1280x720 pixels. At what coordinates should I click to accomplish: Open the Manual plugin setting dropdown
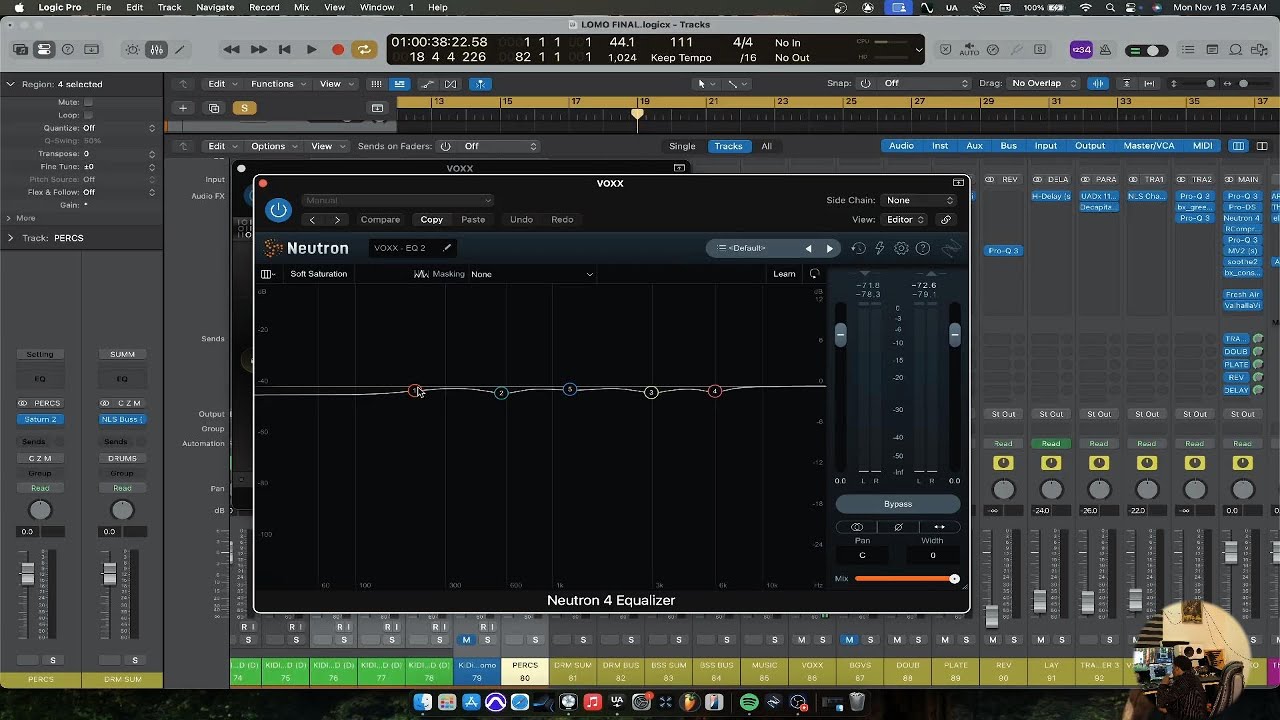397,200
